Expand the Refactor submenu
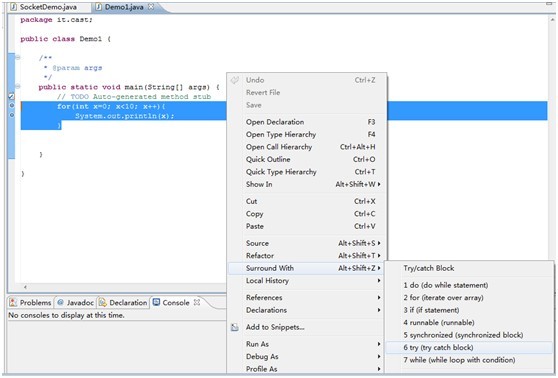This screenshot has height=378, width=558. [307, 256]
